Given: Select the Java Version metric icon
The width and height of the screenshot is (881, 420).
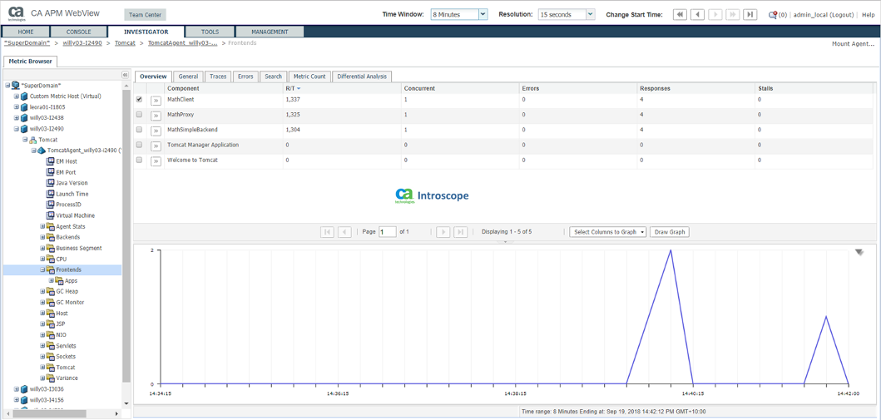Looking at the screenshot, I should [50, 183].
